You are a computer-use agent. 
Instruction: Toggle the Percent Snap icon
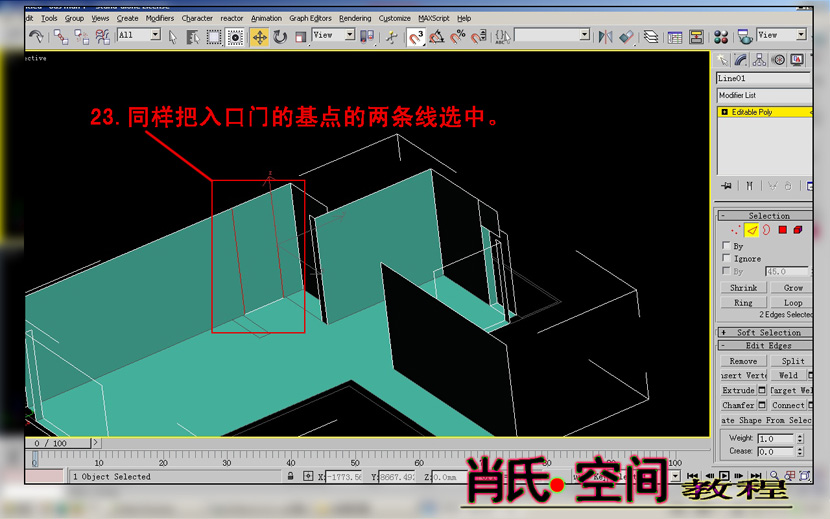coord(457,37)
